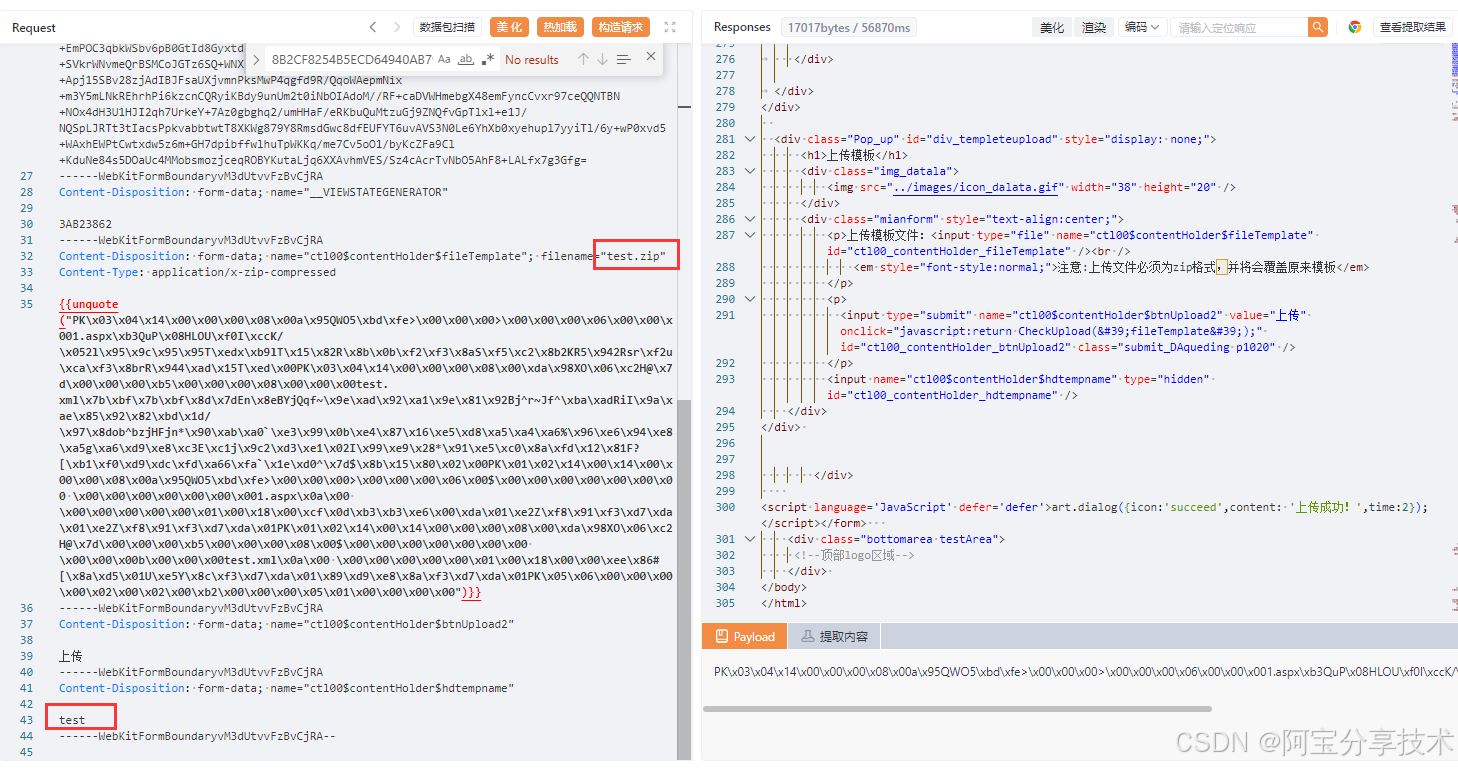Click the 数据包扫描 button

[x=447, y=27]
